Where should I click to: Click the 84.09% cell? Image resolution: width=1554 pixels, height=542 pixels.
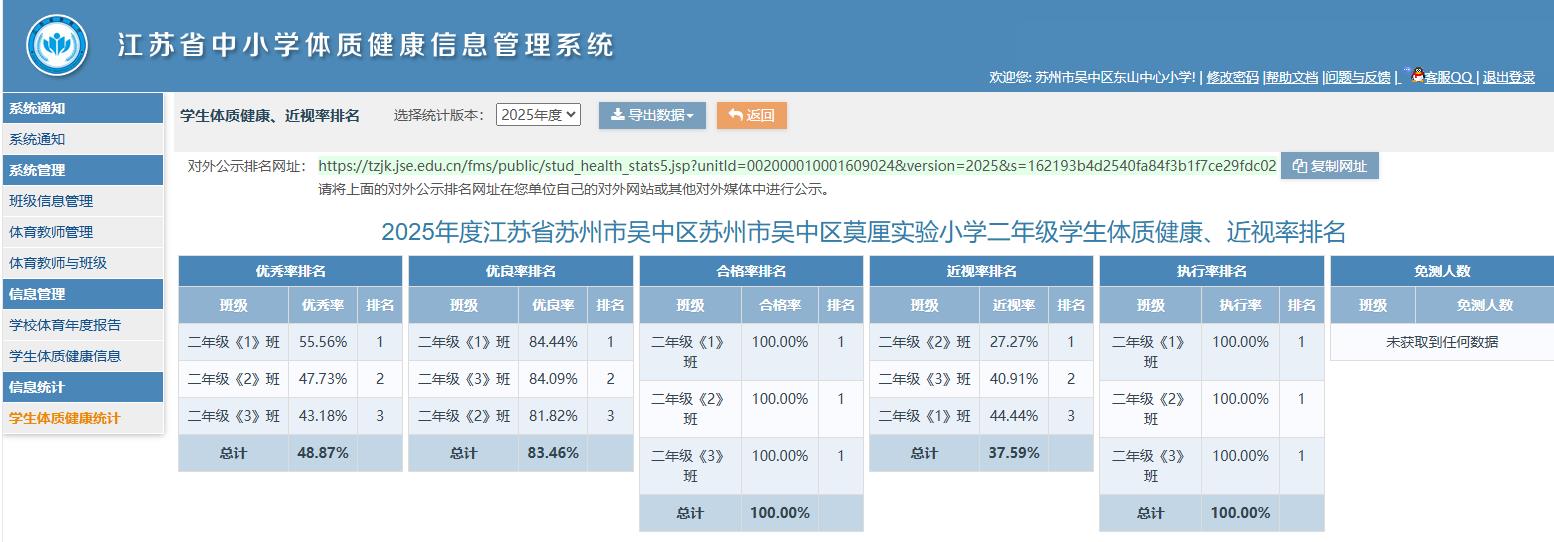click(x=553, y=379)
